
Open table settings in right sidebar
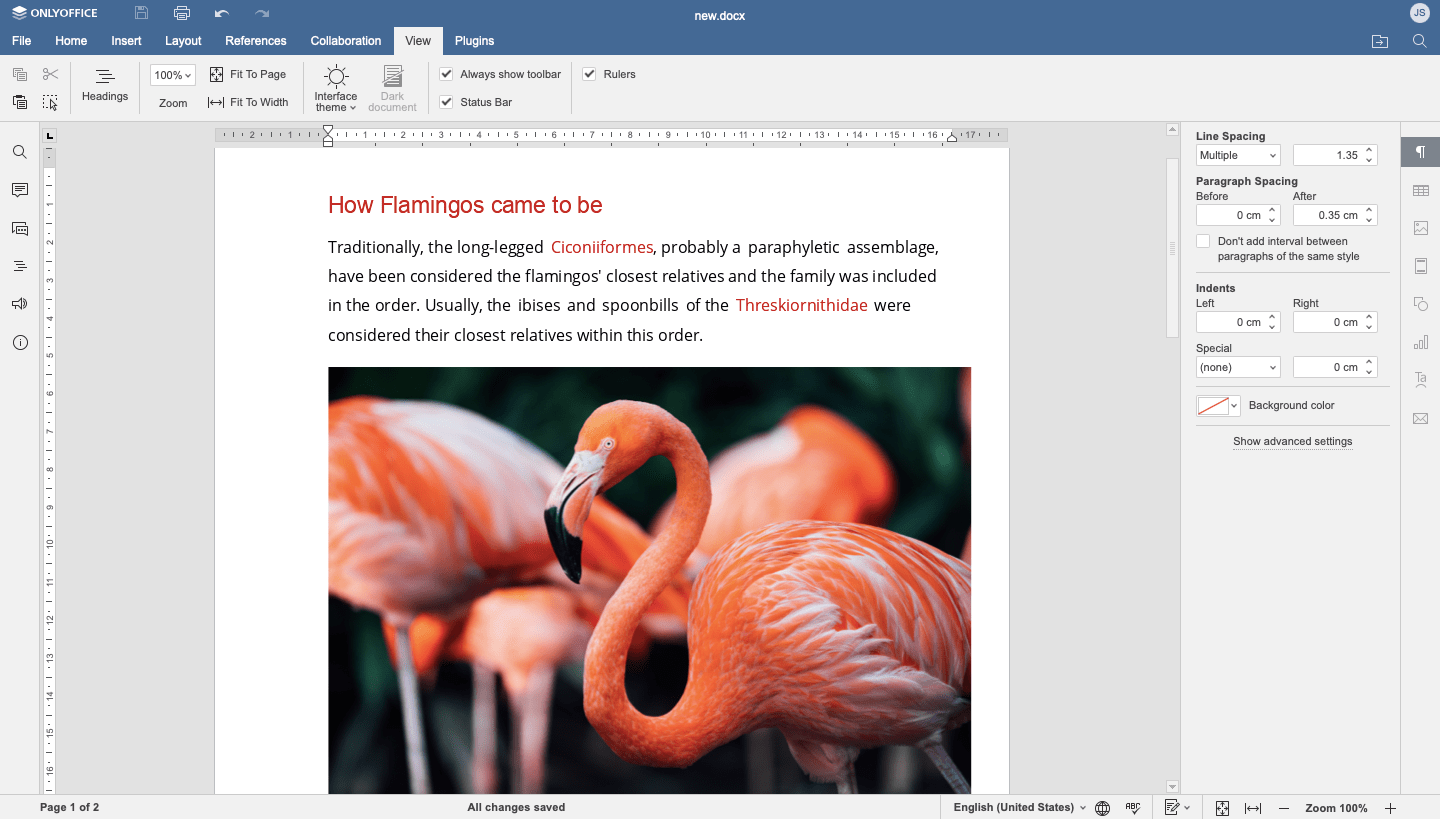(x=1421, y=190)
